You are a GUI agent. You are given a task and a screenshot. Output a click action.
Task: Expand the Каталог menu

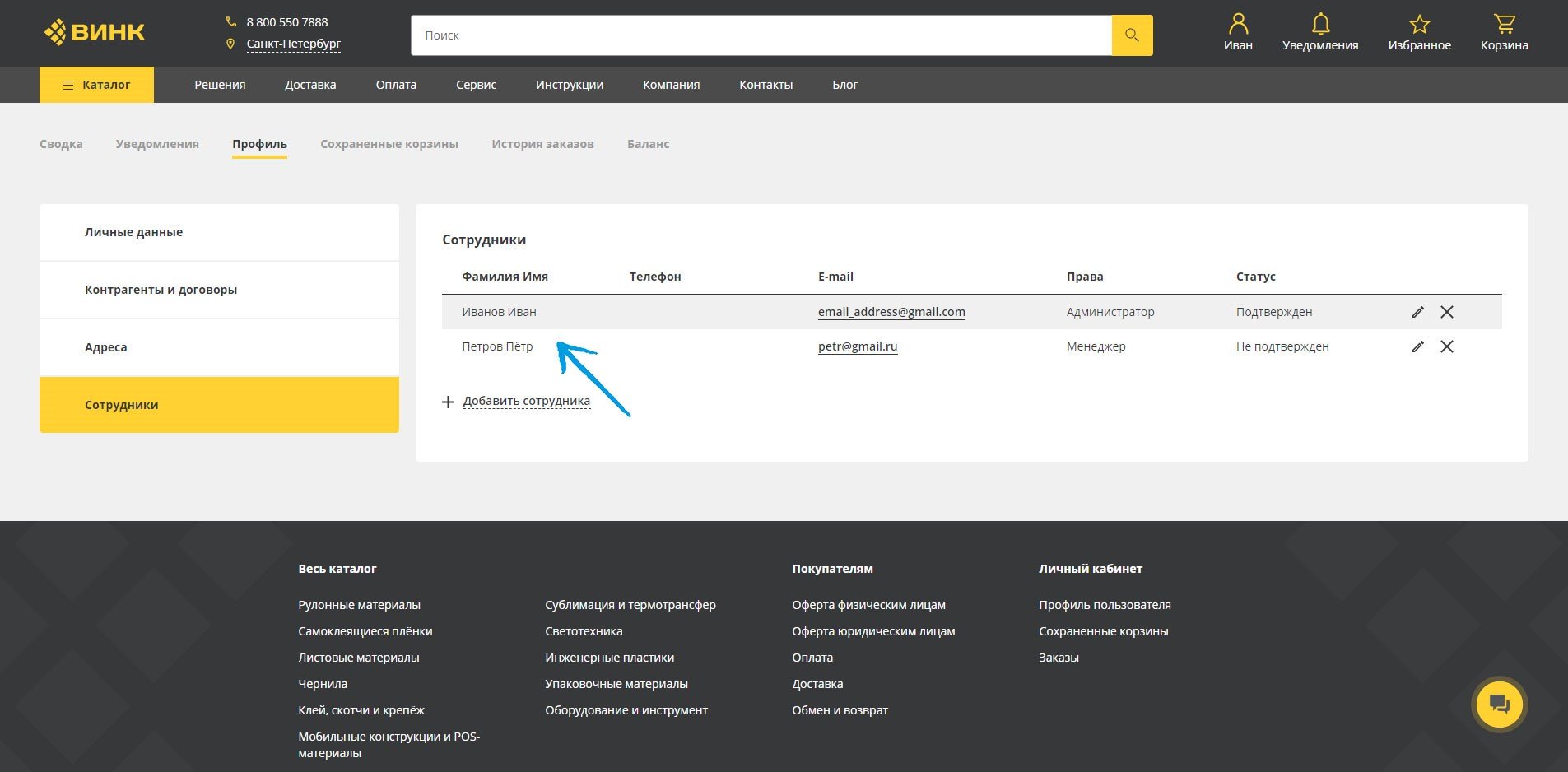coord(96,85)
